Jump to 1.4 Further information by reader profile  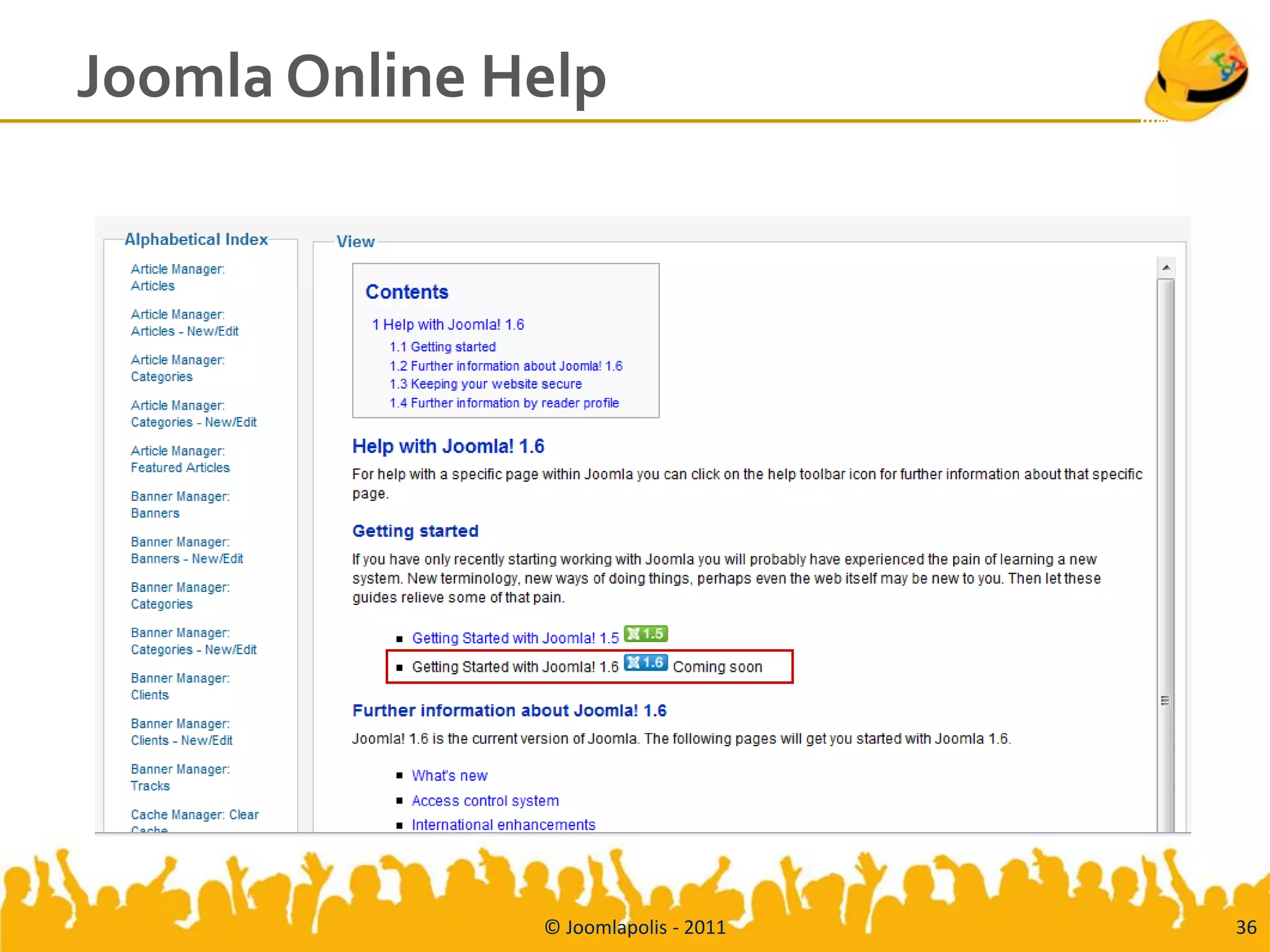click(x=504, y=403)
